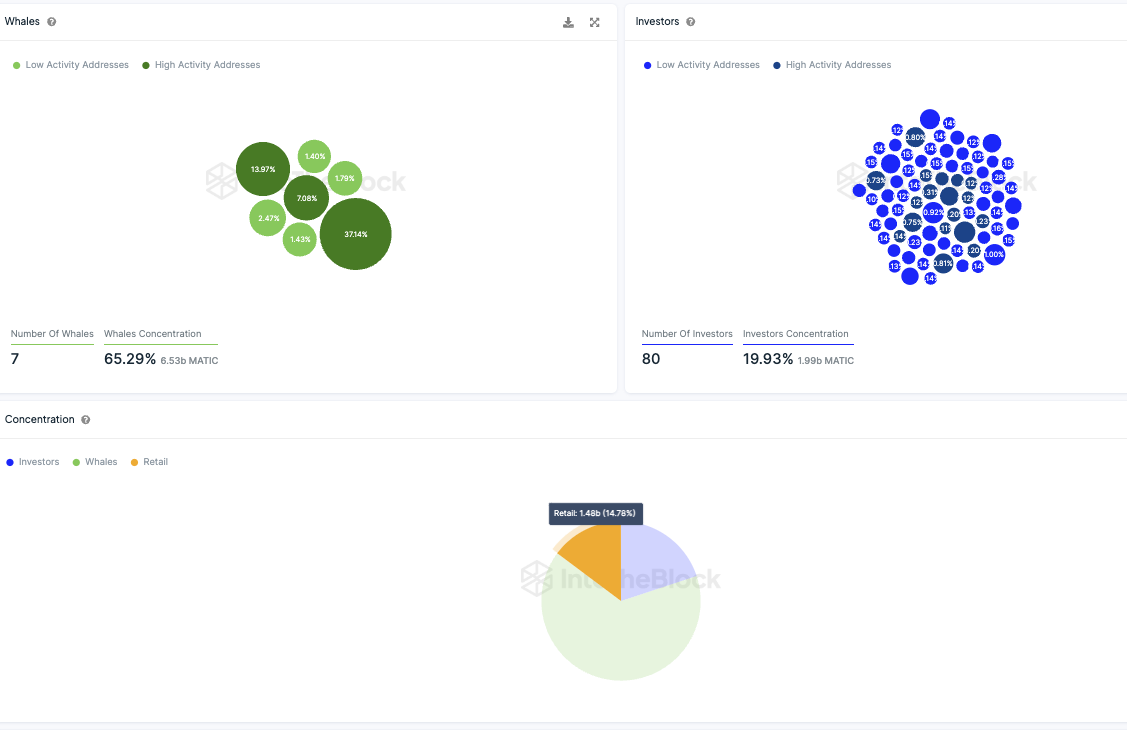1127x735 pixels.
Task: Toggle High Activity Addresses in Whales legend
Action: pyautogui.click(x=201, y=65)
